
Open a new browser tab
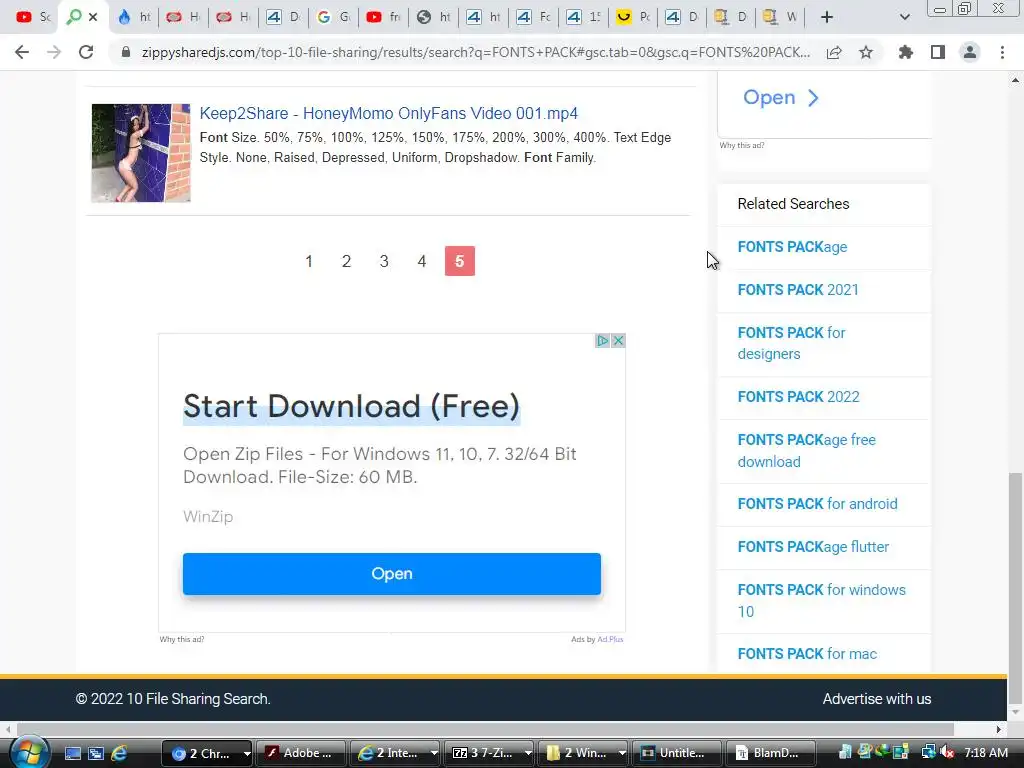point(827,17)
